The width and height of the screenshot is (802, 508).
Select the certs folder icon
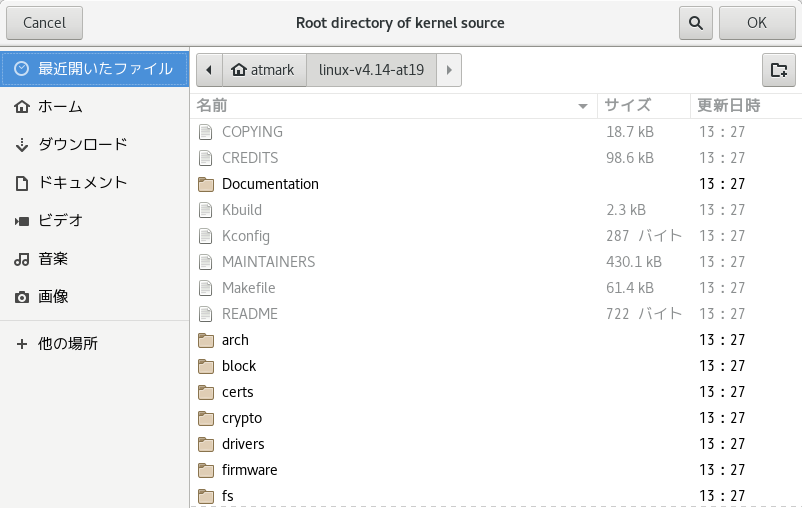click(206, 392)
